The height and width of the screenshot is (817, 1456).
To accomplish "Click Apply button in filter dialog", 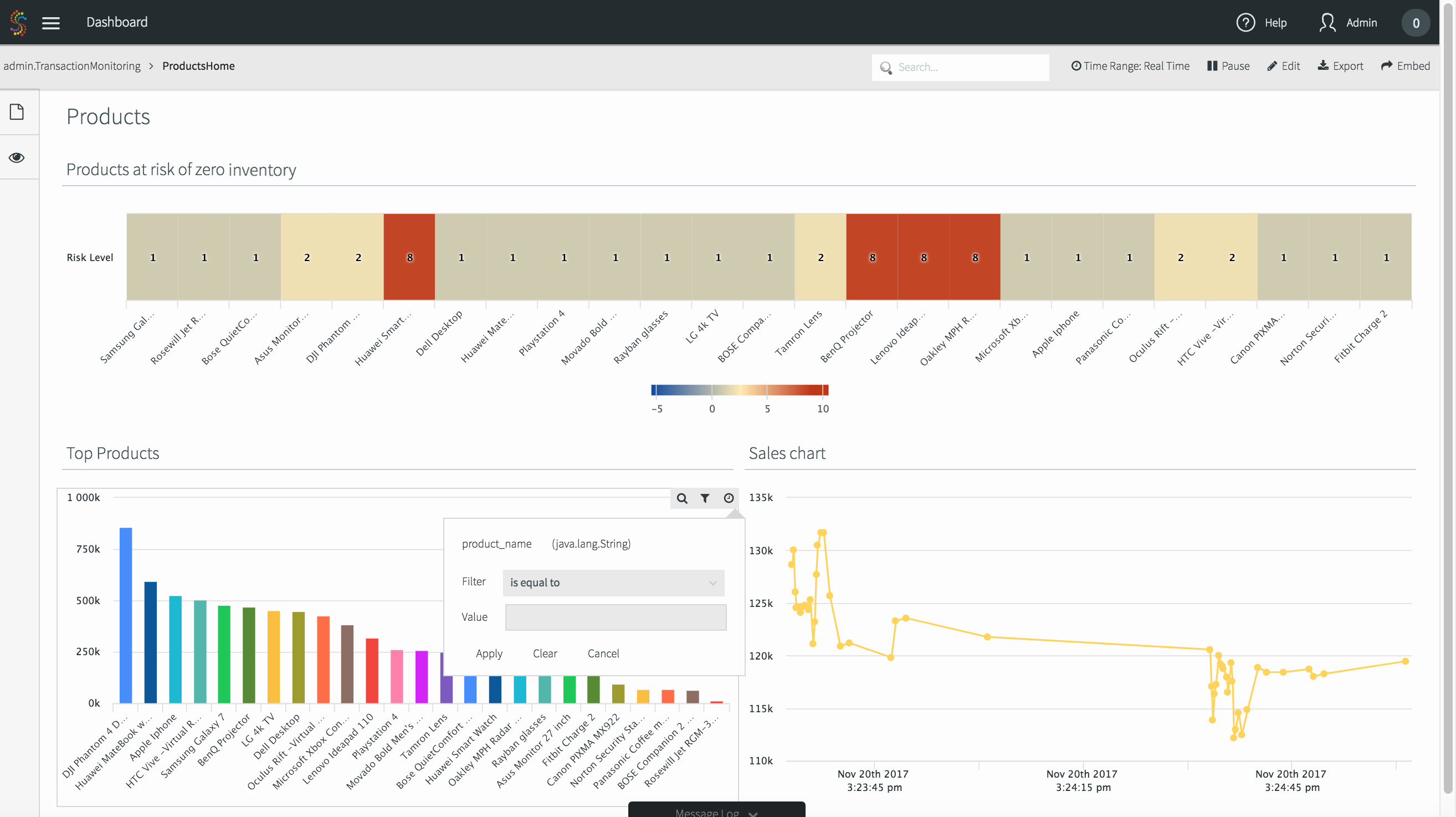I will (x=489, y=652).
